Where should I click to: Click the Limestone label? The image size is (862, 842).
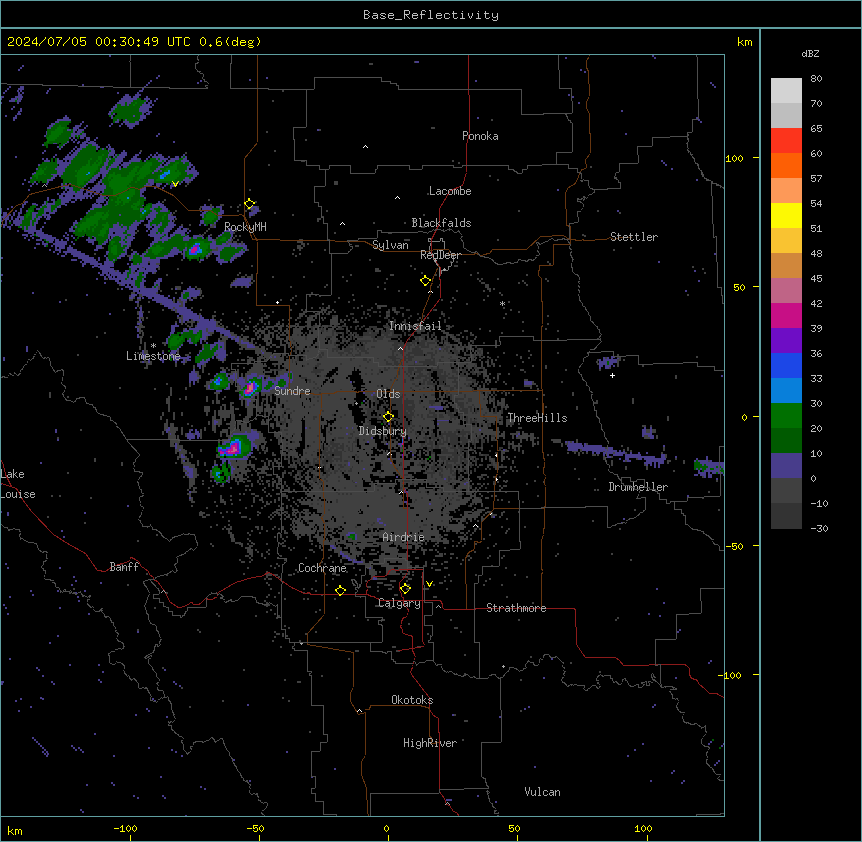pos(153,356)
